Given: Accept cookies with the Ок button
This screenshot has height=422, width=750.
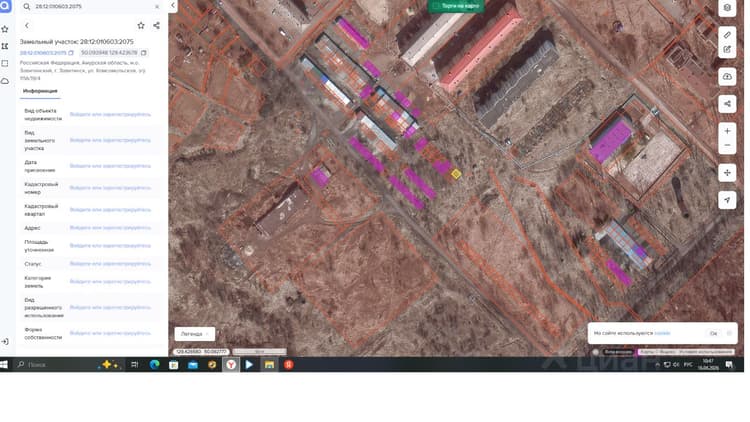Looking at the screenshot, I should coord(713,333).
